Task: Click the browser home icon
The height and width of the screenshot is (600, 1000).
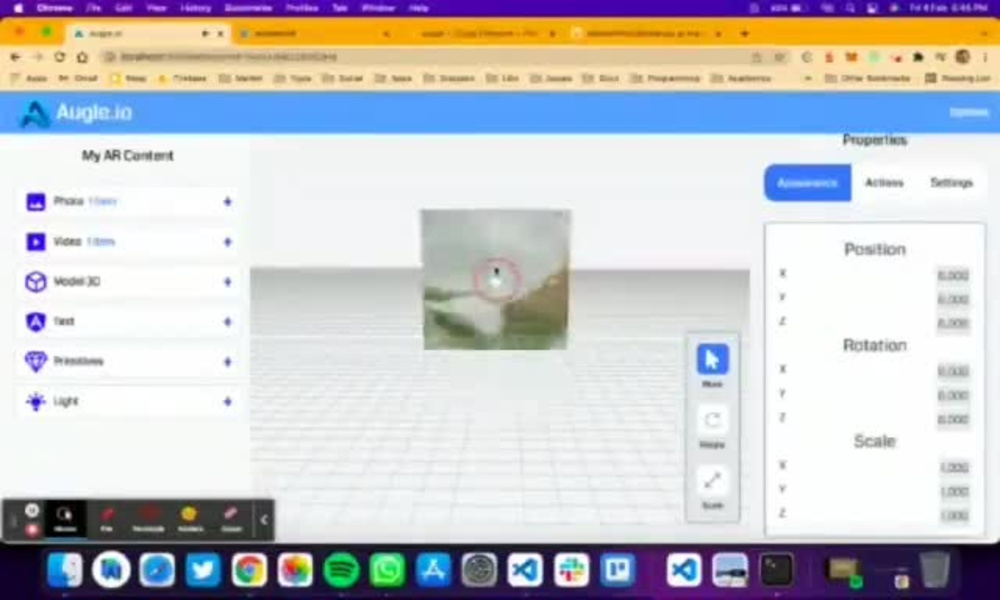Action: click(82, 57)
